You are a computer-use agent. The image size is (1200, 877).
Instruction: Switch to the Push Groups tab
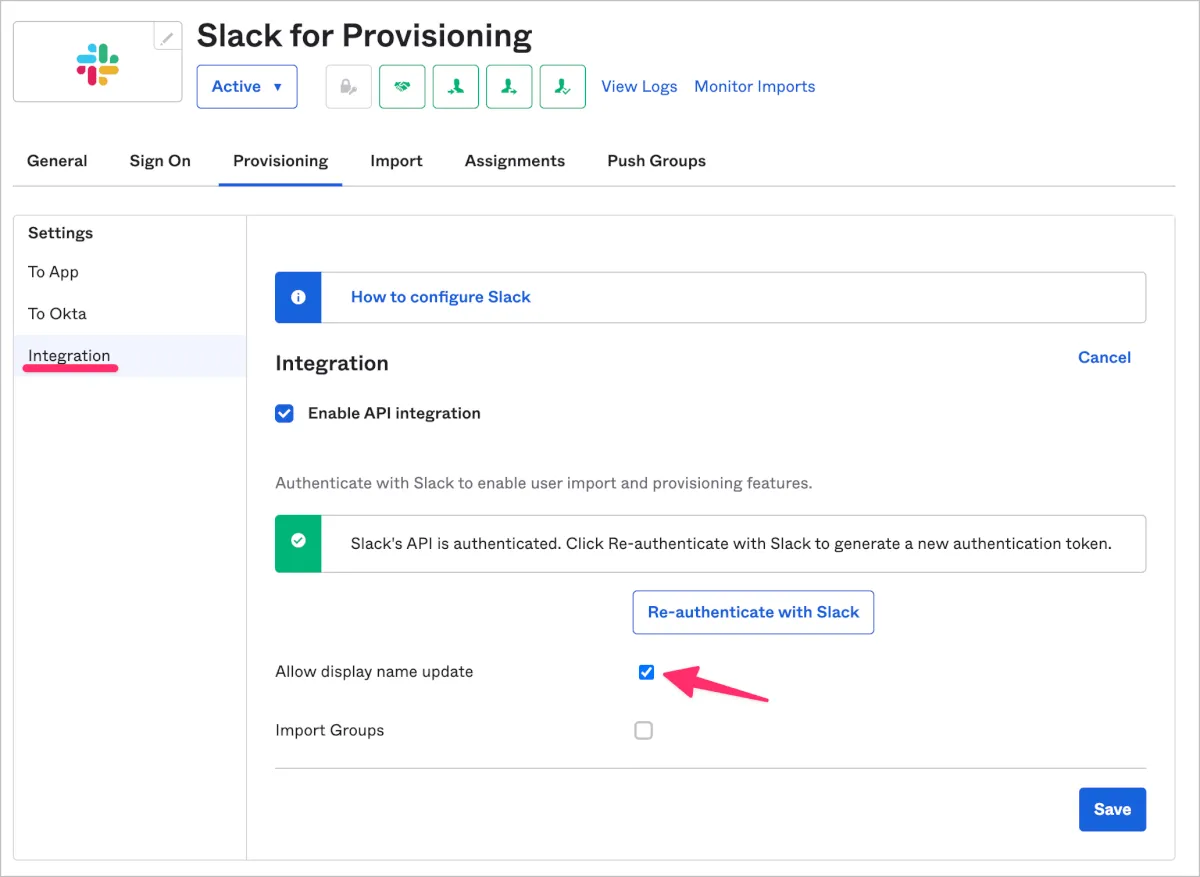(656, 161)
